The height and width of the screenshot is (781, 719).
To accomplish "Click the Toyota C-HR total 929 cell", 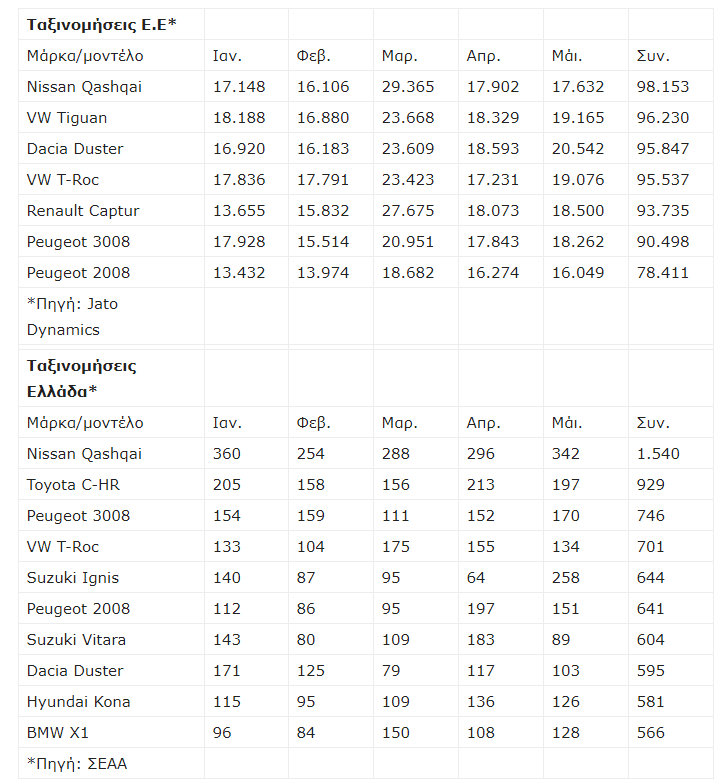I will tap(650, 485).
